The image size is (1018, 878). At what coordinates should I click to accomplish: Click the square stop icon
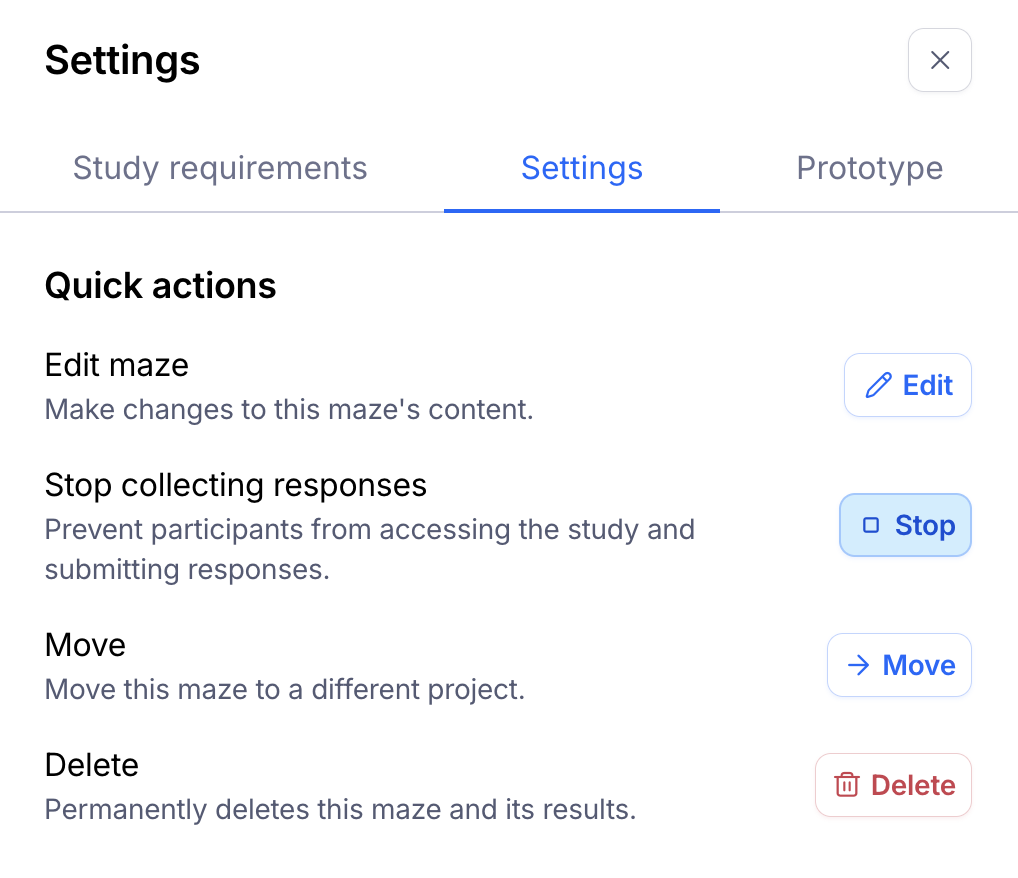(871, 525)
